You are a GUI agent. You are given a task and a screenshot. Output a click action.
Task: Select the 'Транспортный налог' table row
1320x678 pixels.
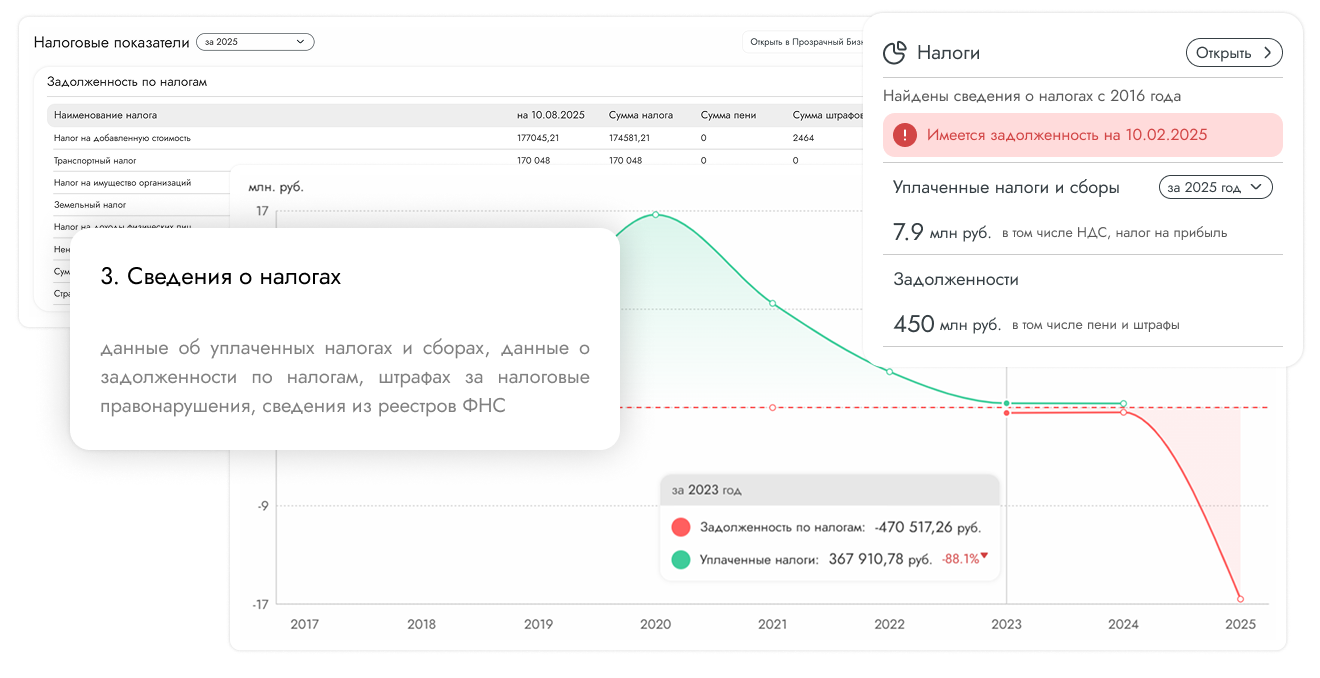pyautogui.click(x=95, y=160)
